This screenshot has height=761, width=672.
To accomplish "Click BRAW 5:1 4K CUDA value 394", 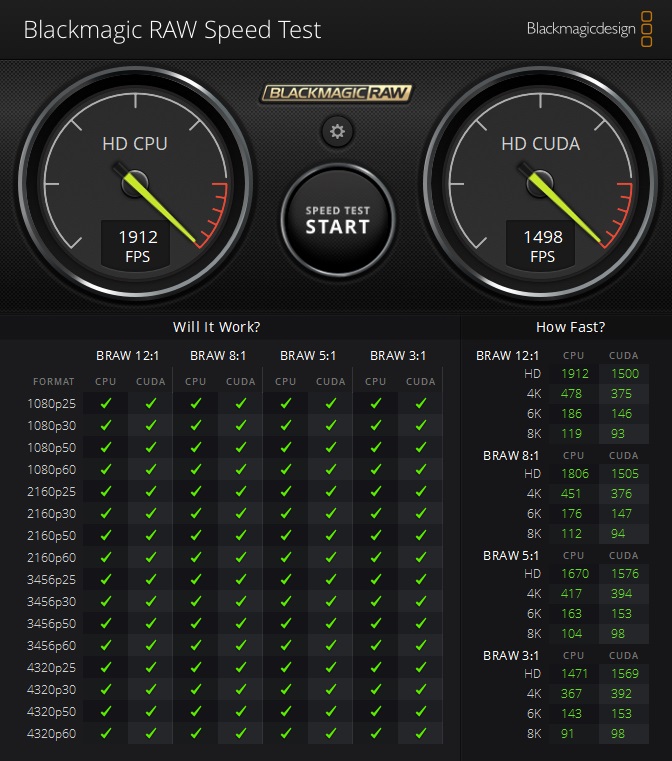I will (x=621, y=594).
